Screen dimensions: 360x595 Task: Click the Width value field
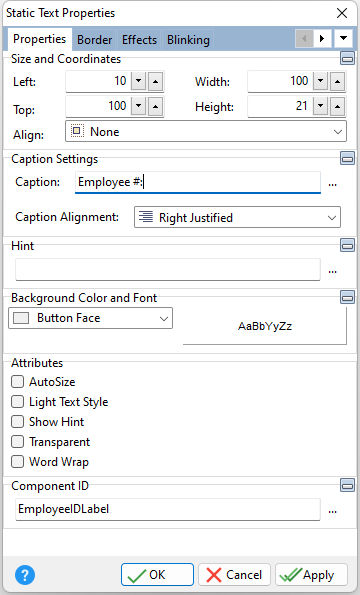[280, 81]
